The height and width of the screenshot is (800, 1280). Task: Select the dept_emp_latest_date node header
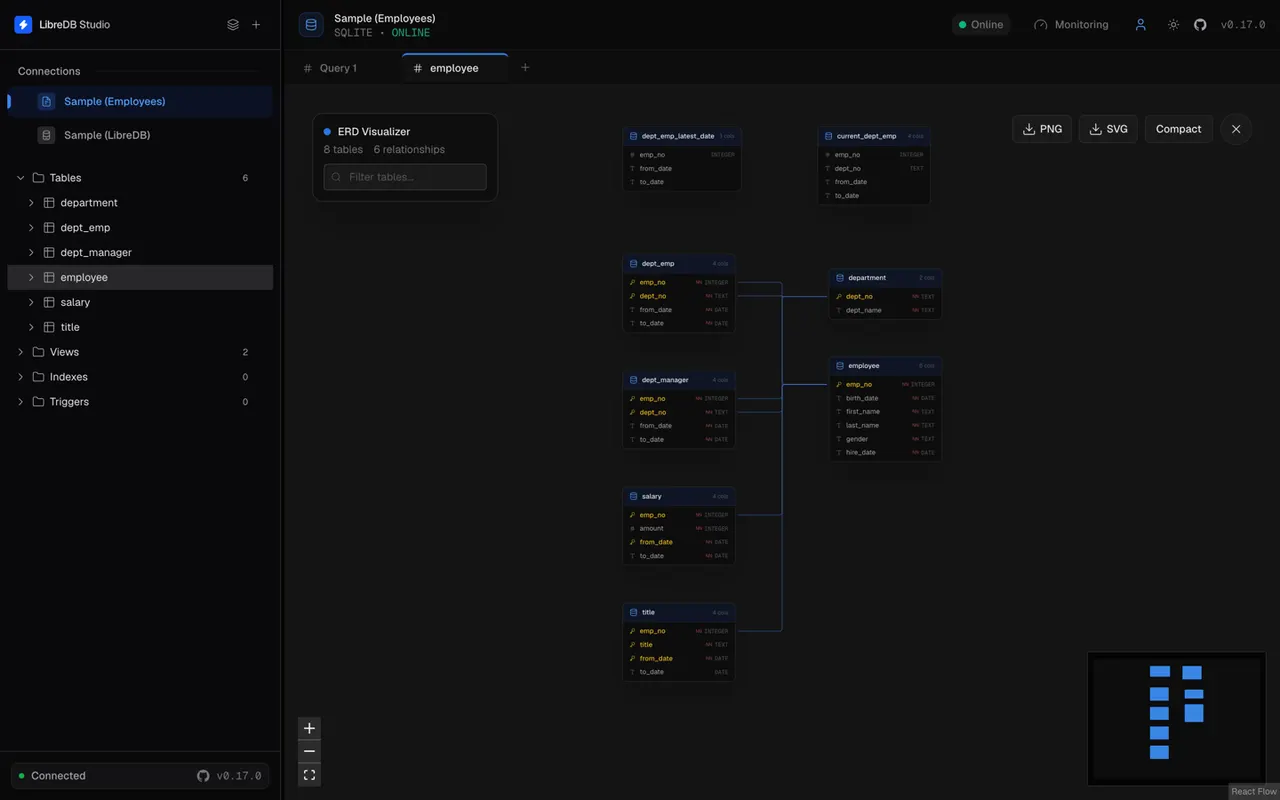pos(681,136)
